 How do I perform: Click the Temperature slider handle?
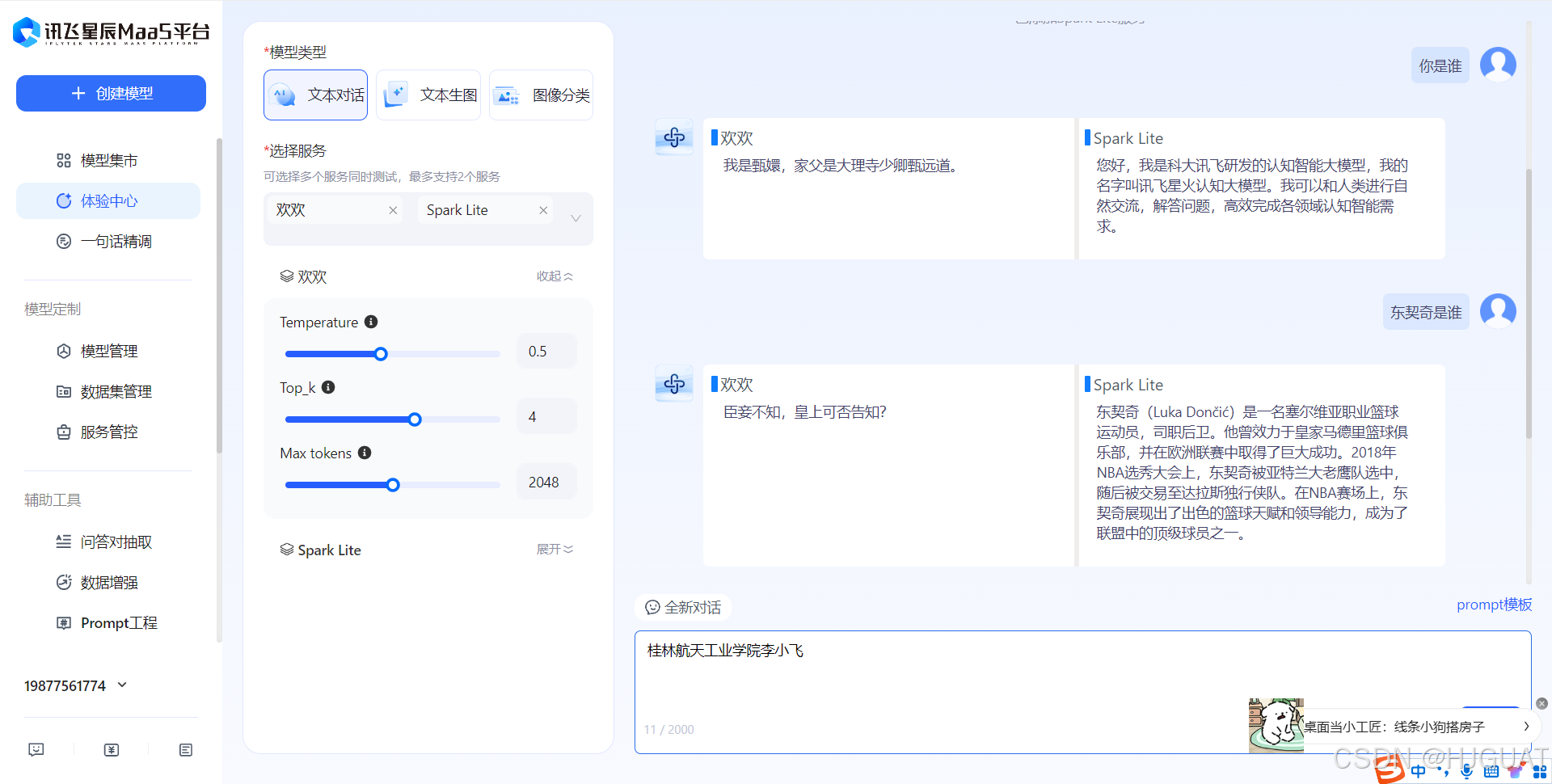click(381, 354)
